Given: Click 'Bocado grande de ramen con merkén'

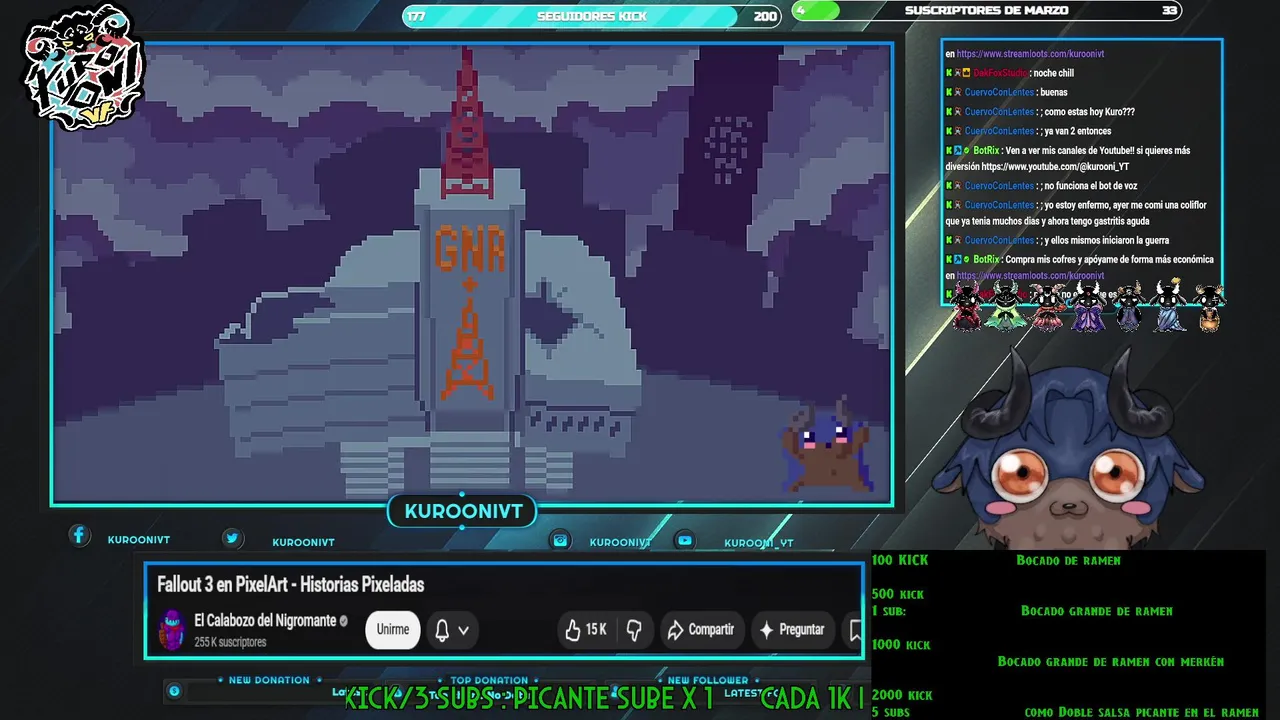Looking at the screenshot, I should 1111,661.
